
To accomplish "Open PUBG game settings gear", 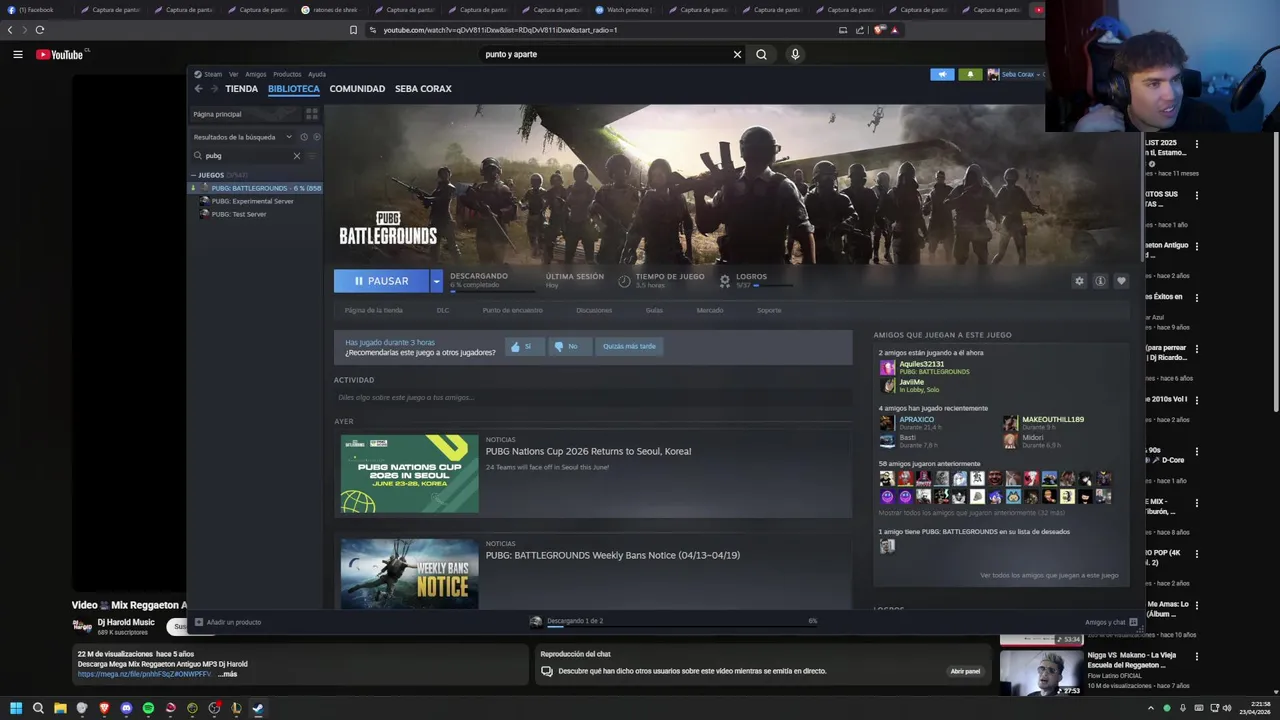I will point(1079,281).
